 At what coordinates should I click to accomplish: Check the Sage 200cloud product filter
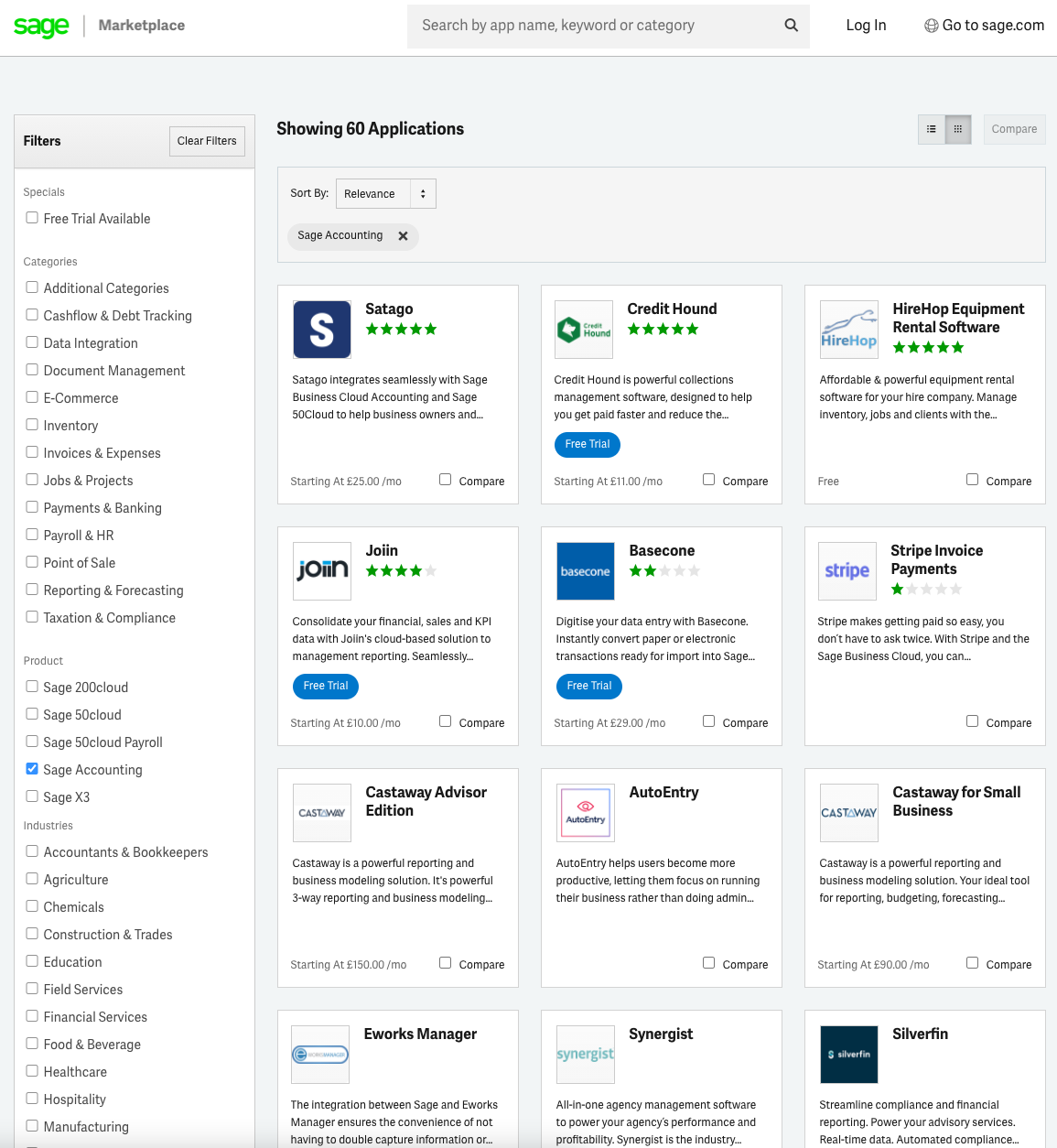(x=32, y=687)
